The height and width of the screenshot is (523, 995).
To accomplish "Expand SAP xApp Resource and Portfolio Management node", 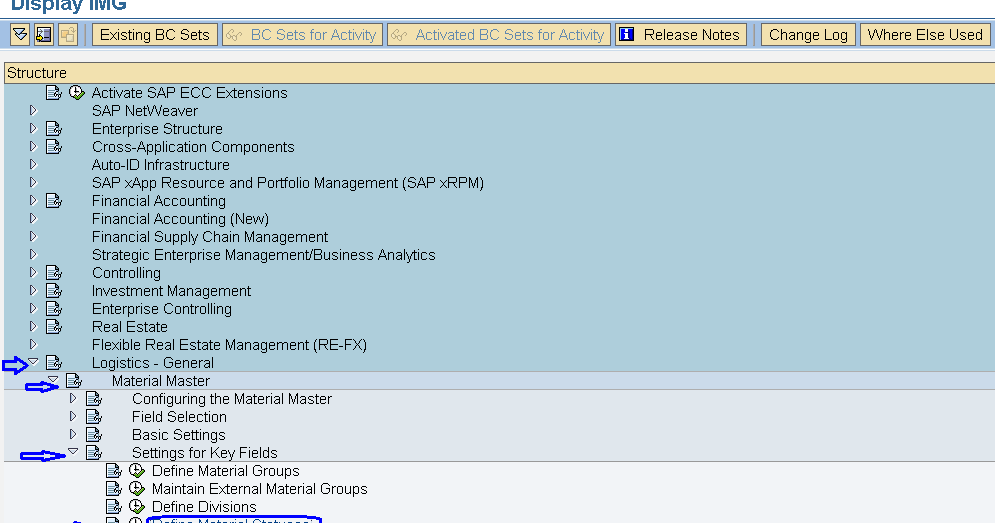I will (x=34, y=182).
